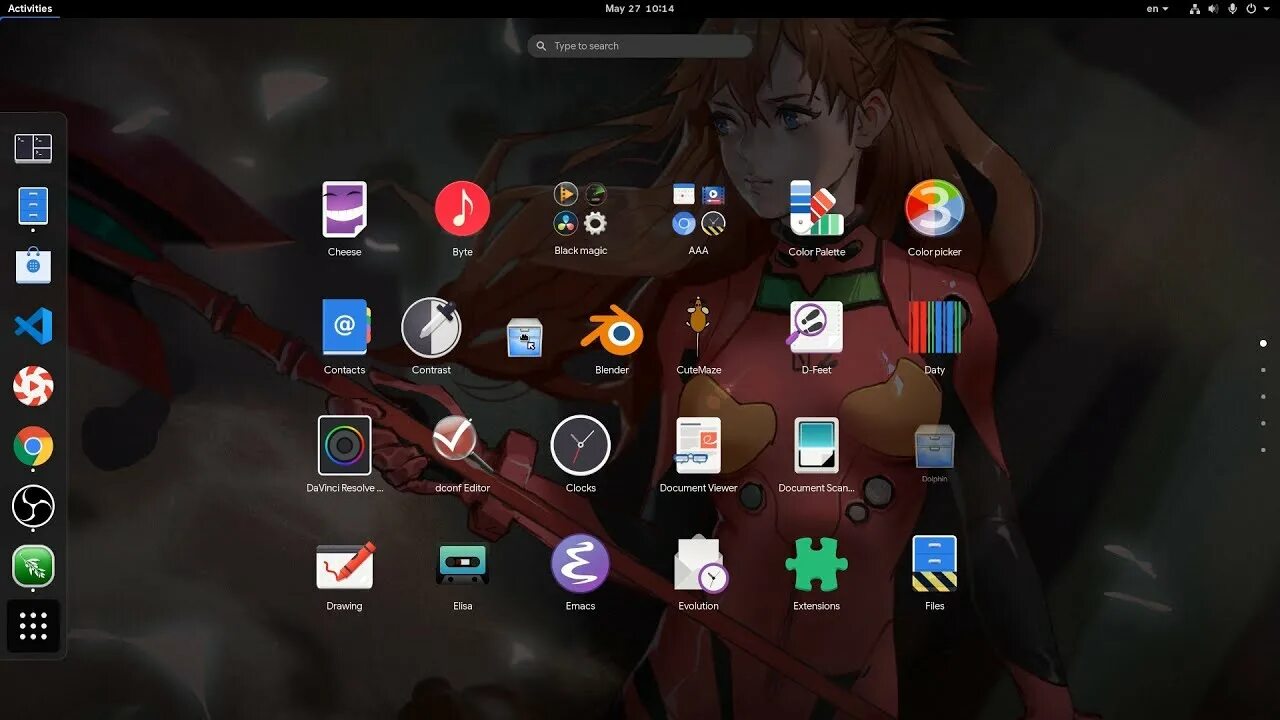The width and height of the screenshot is (1280, 720).
Task: Start the Color picker app
Action: point(934,209)
